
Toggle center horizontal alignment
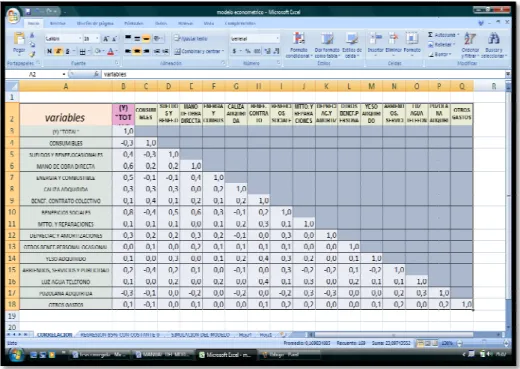[x=137, y=51]
